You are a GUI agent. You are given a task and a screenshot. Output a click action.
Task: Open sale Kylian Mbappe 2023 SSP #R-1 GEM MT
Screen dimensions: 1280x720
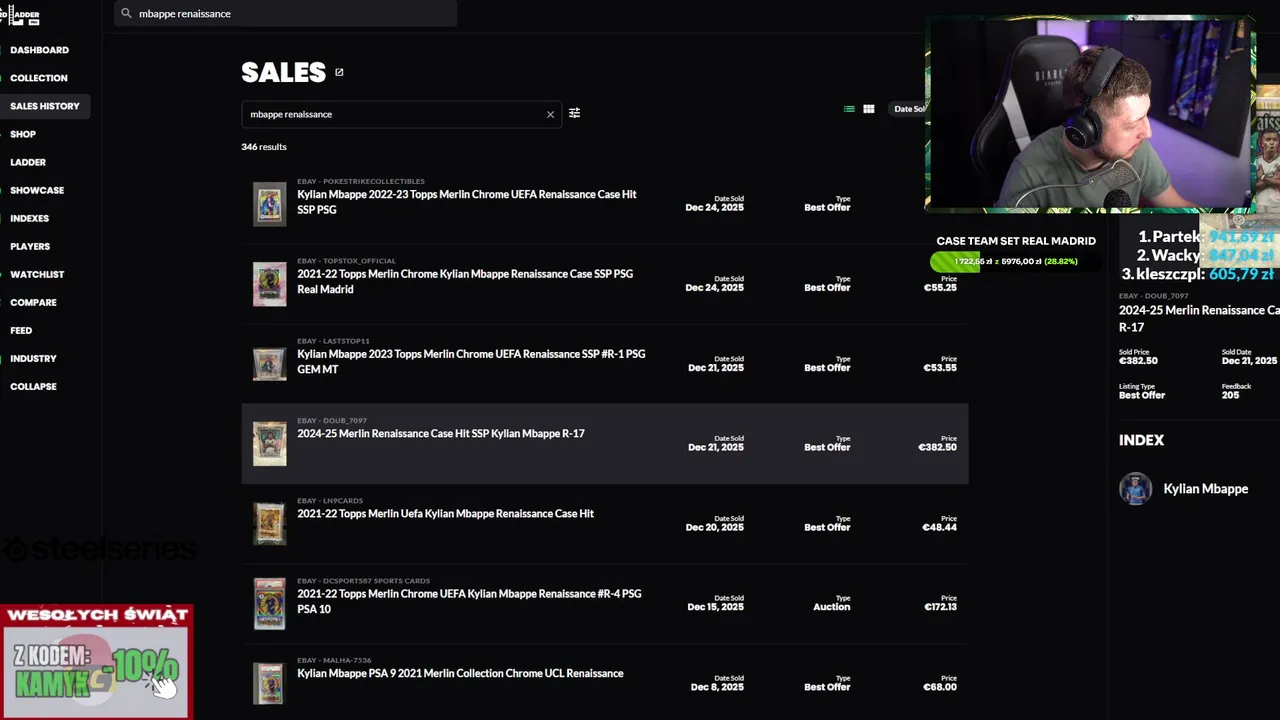pos(471,362)
